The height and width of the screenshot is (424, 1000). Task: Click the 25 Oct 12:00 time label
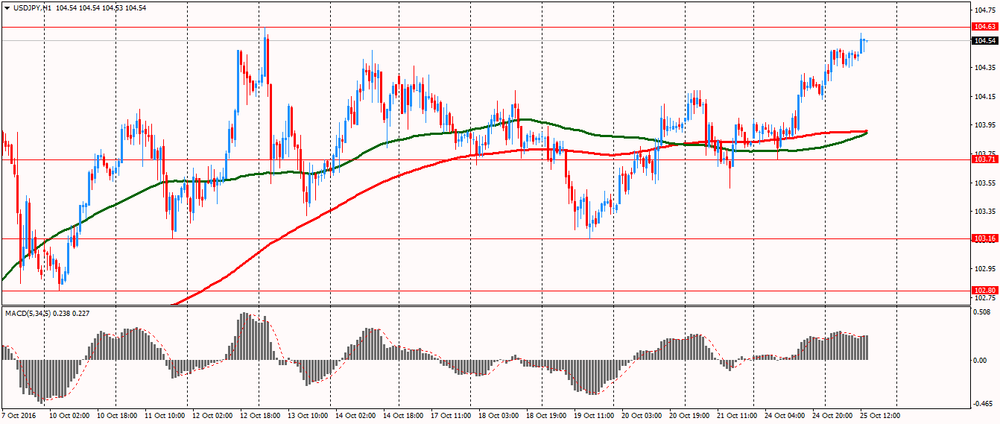[878, 415]
